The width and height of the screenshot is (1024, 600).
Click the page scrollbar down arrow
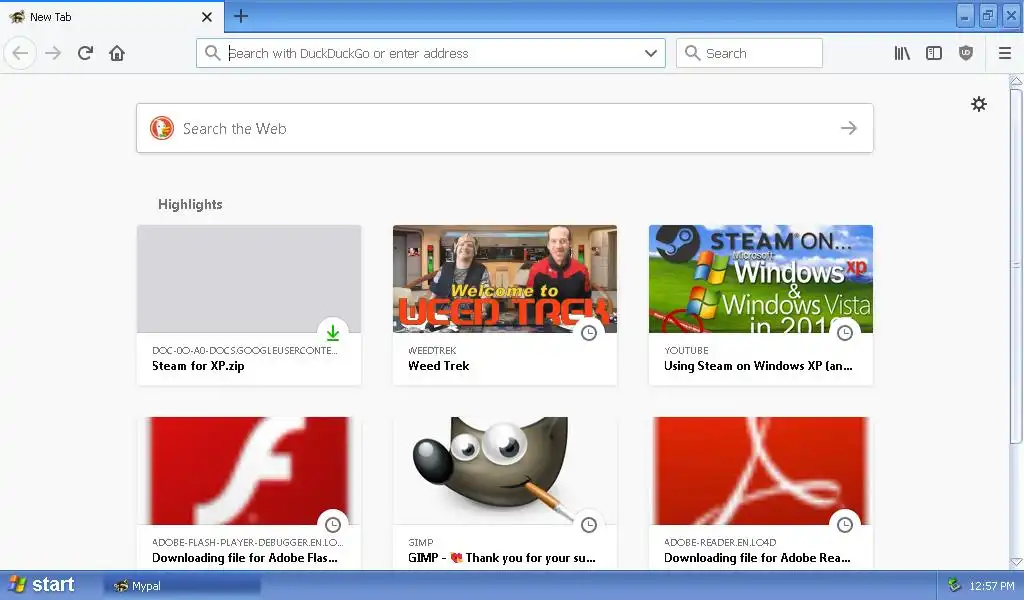pyautogui.click(x=1016, y=562)
